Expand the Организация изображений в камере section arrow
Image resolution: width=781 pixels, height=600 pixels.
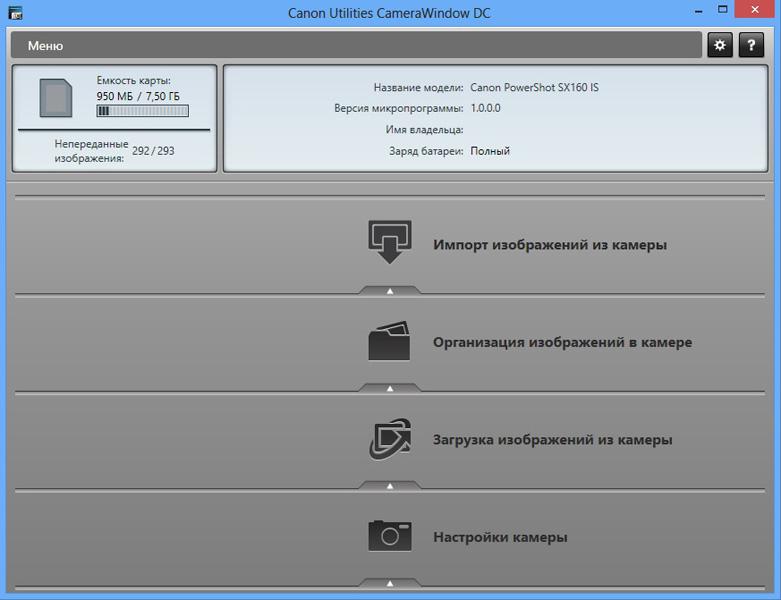390,388
